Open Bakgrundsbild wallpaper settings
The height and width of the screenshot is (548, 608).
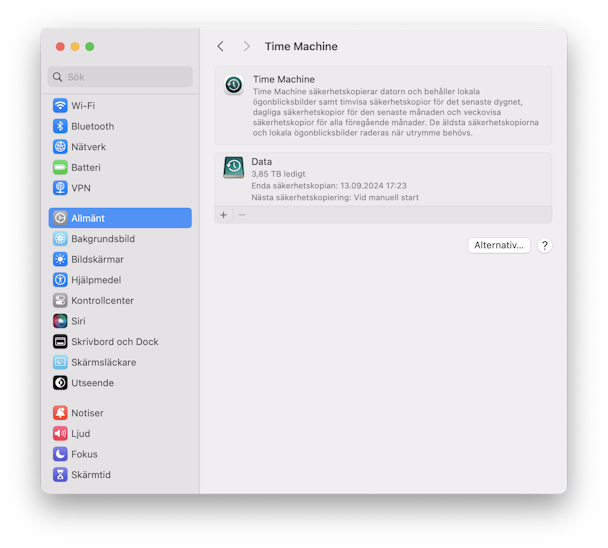[x=120, y=239]
